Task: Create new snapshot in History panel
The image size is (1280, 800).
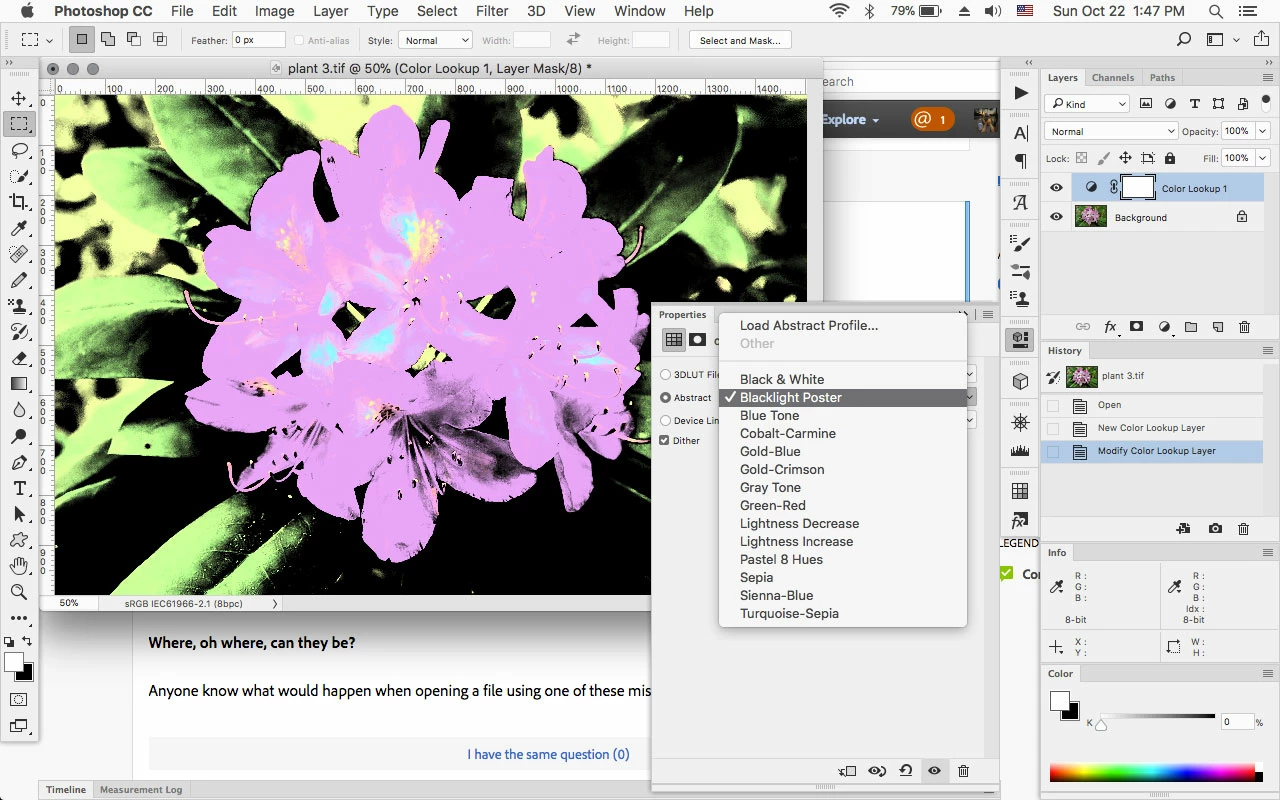Action: (1215, 529)
